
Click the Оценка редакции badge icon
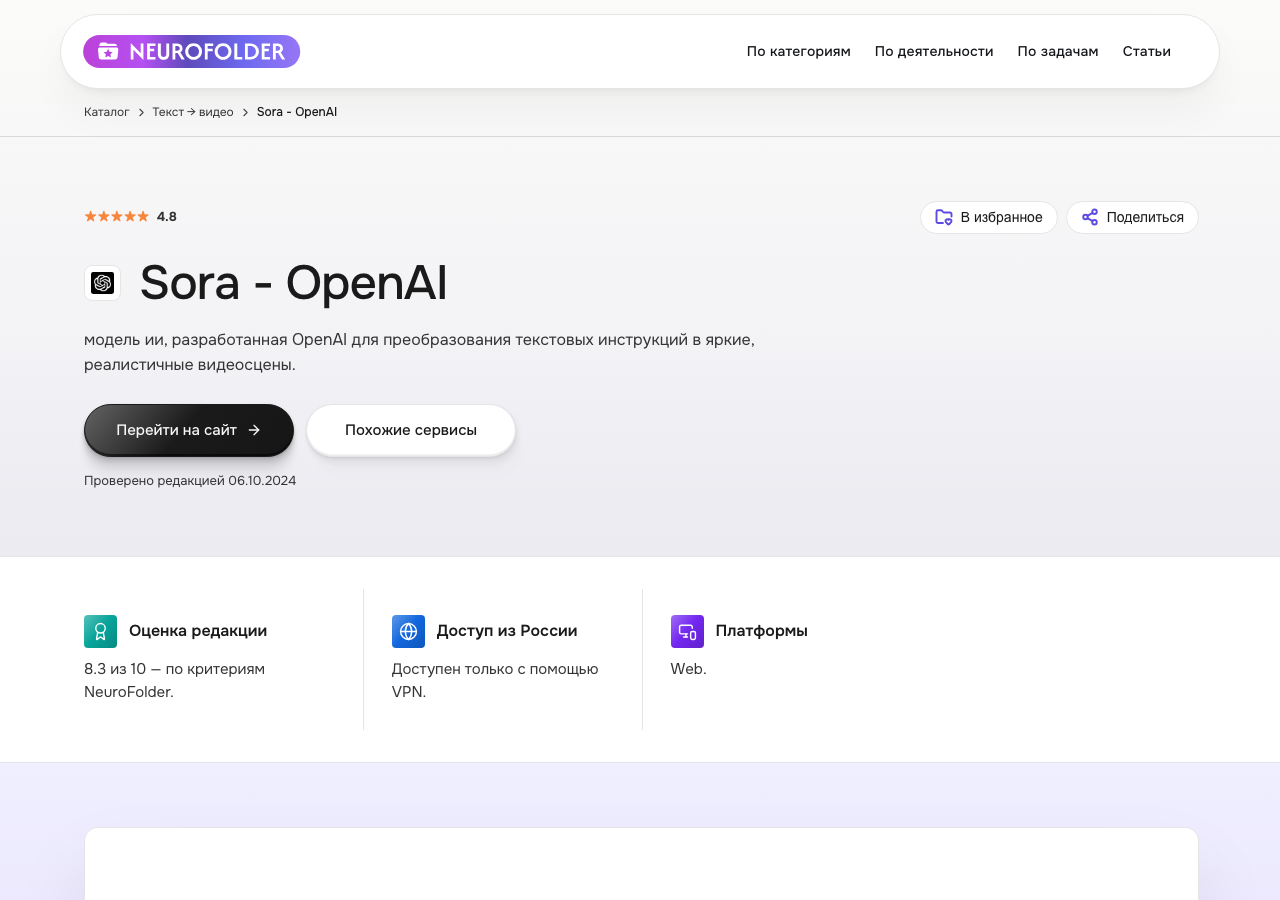[100, 631]
